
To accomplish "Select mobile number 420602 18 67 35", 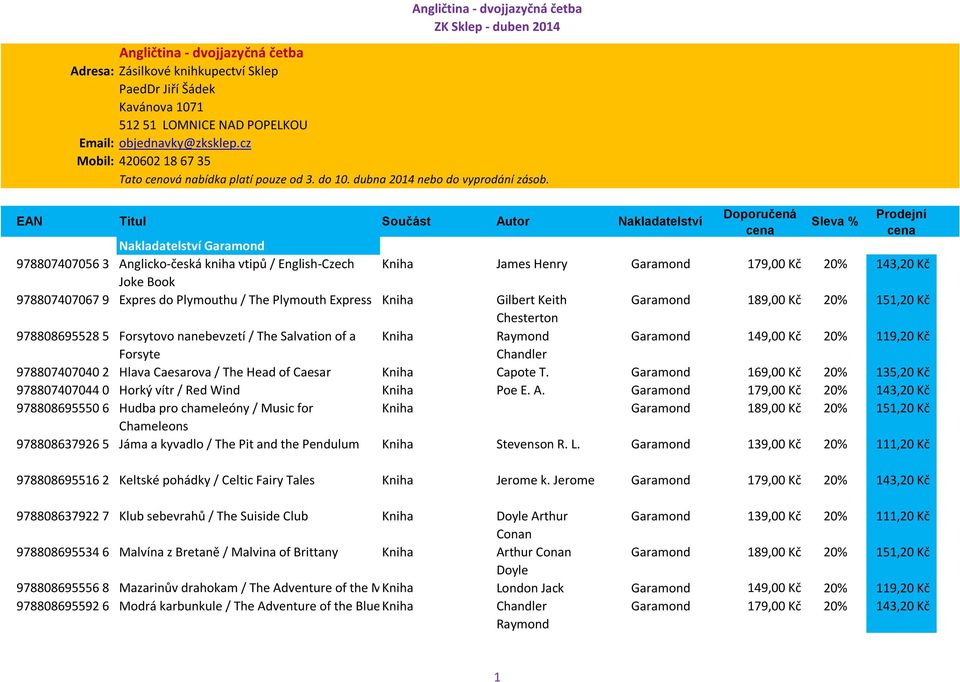I will [165, 162].
